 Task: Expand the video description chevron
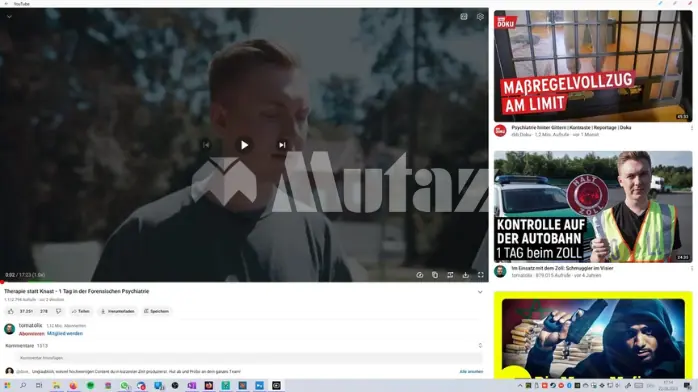click(x=480, y=292)
